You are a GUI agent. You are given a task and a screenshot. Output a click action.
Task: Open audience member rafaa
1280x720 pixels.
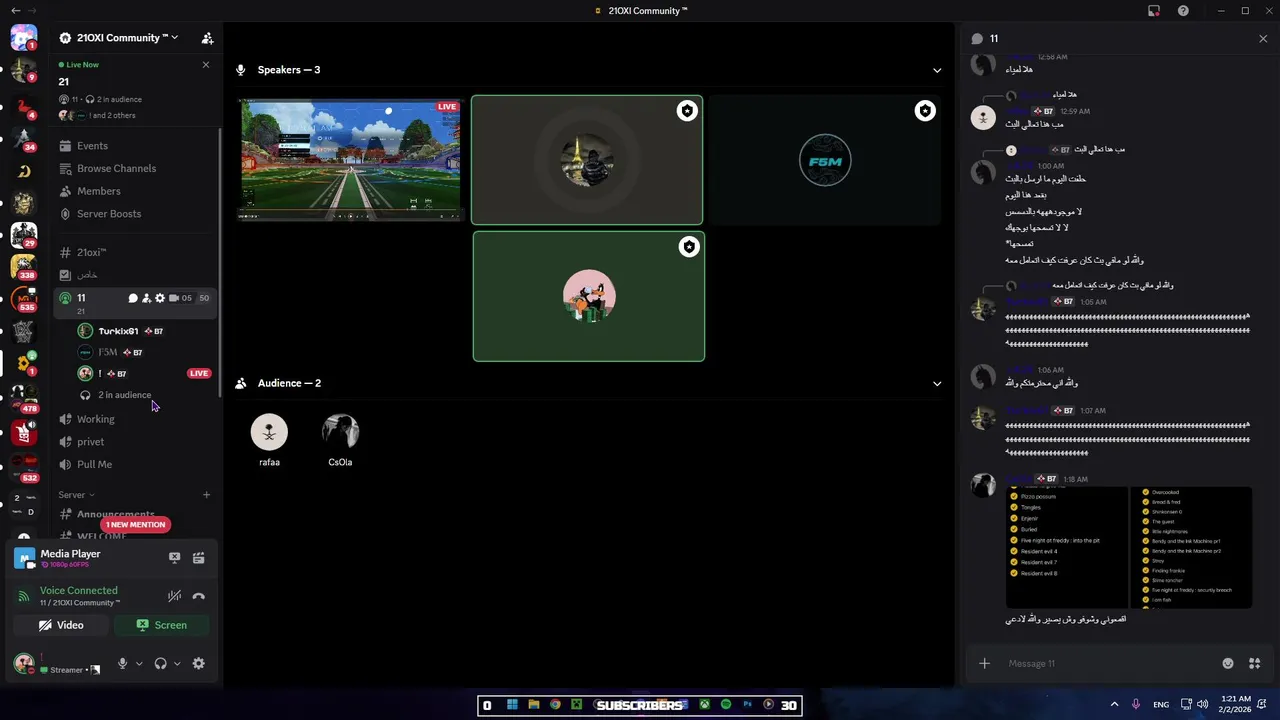pos(269,440)
